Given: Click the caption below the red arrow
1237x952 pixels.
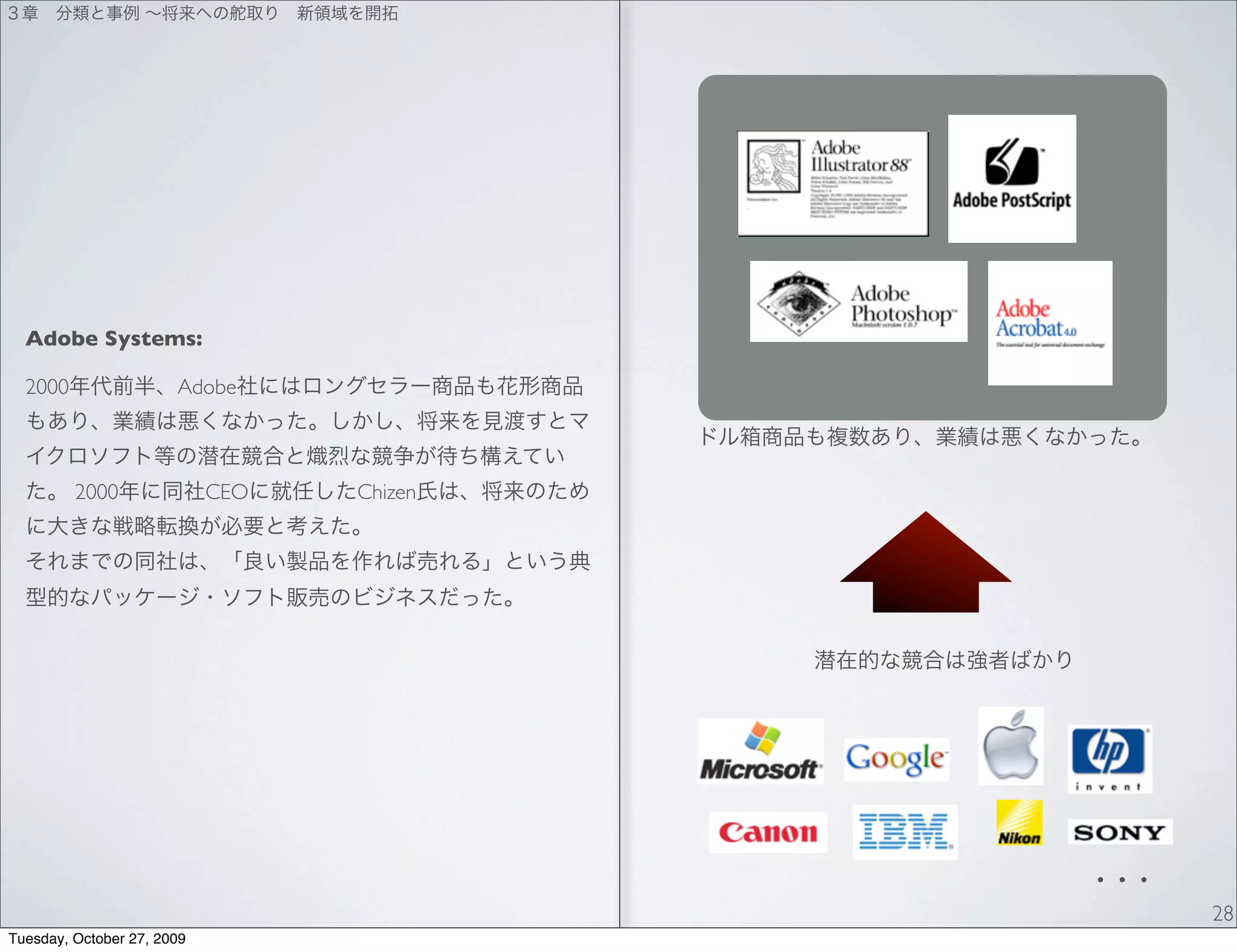Looking at the screenshot, I should [943, 660].
